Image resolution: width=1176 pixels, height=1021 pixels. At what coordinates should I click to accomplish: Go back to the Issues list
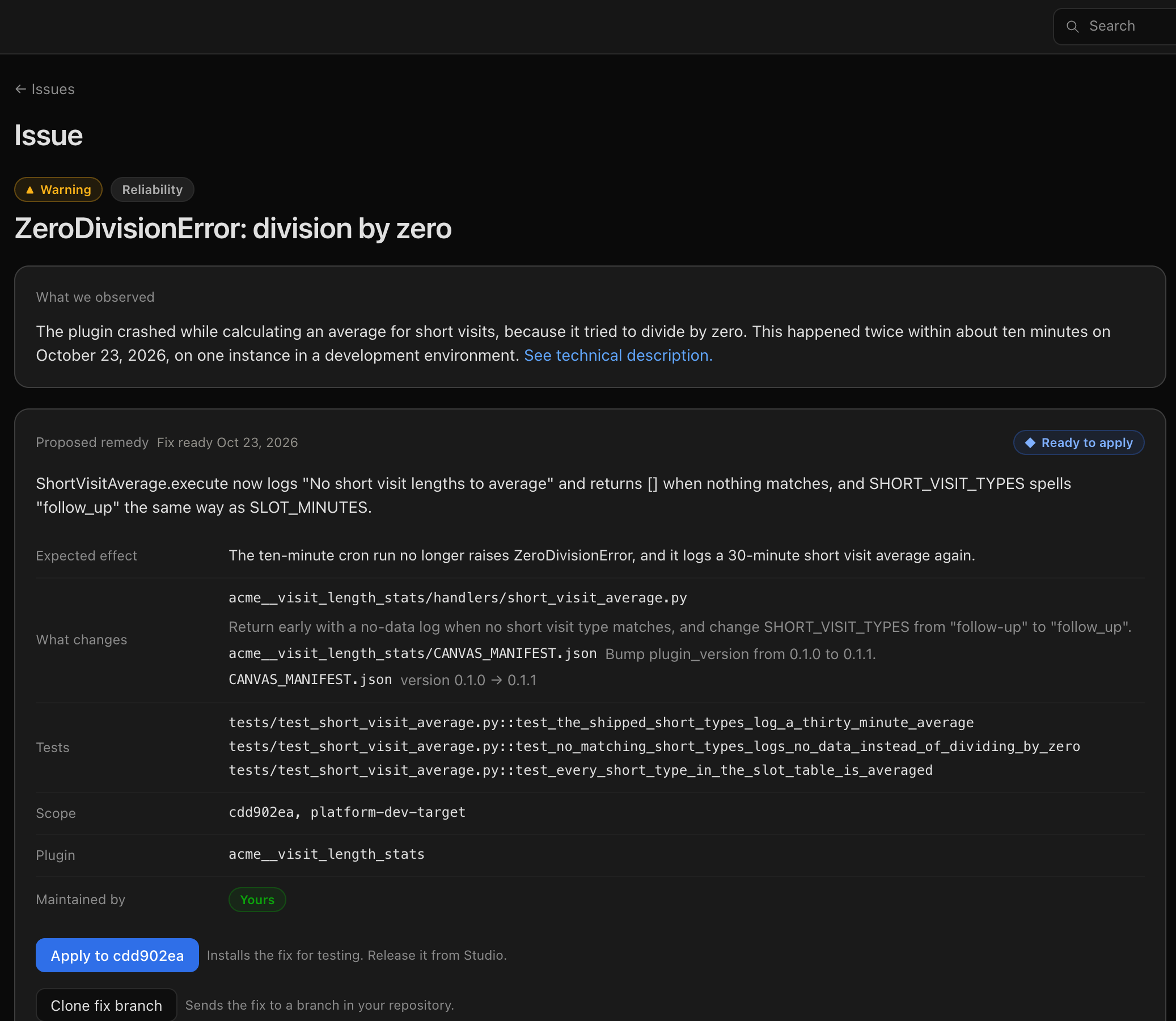45,90
